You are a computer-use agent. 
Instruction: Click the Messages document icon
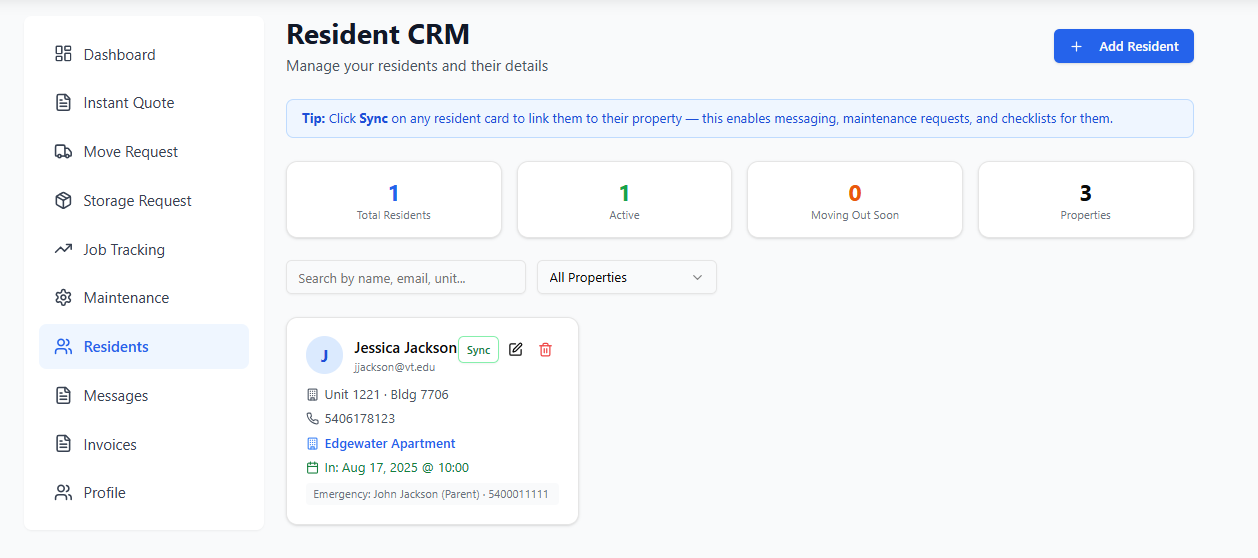point(63,396)
